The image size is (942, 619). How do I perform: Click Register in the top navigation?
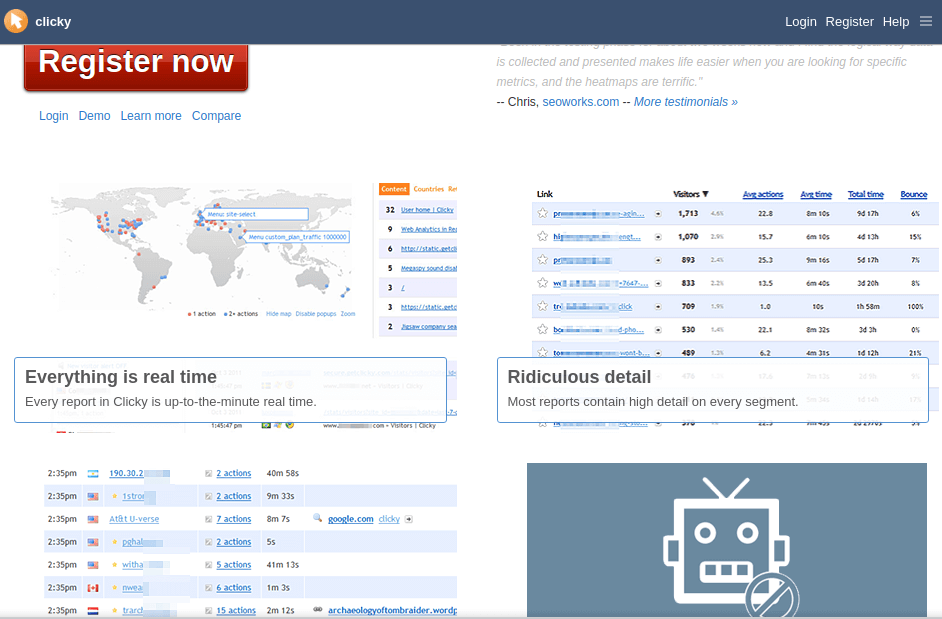849,22
